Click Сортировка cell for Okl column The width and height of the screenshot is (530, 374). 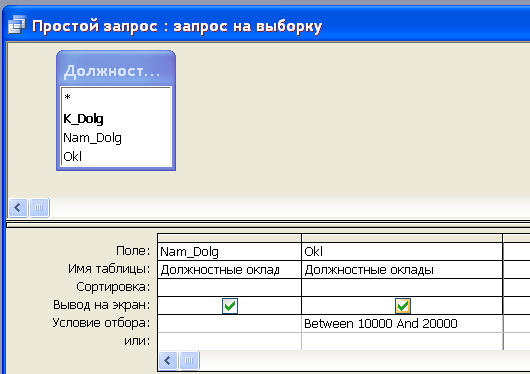pos(402,287)
